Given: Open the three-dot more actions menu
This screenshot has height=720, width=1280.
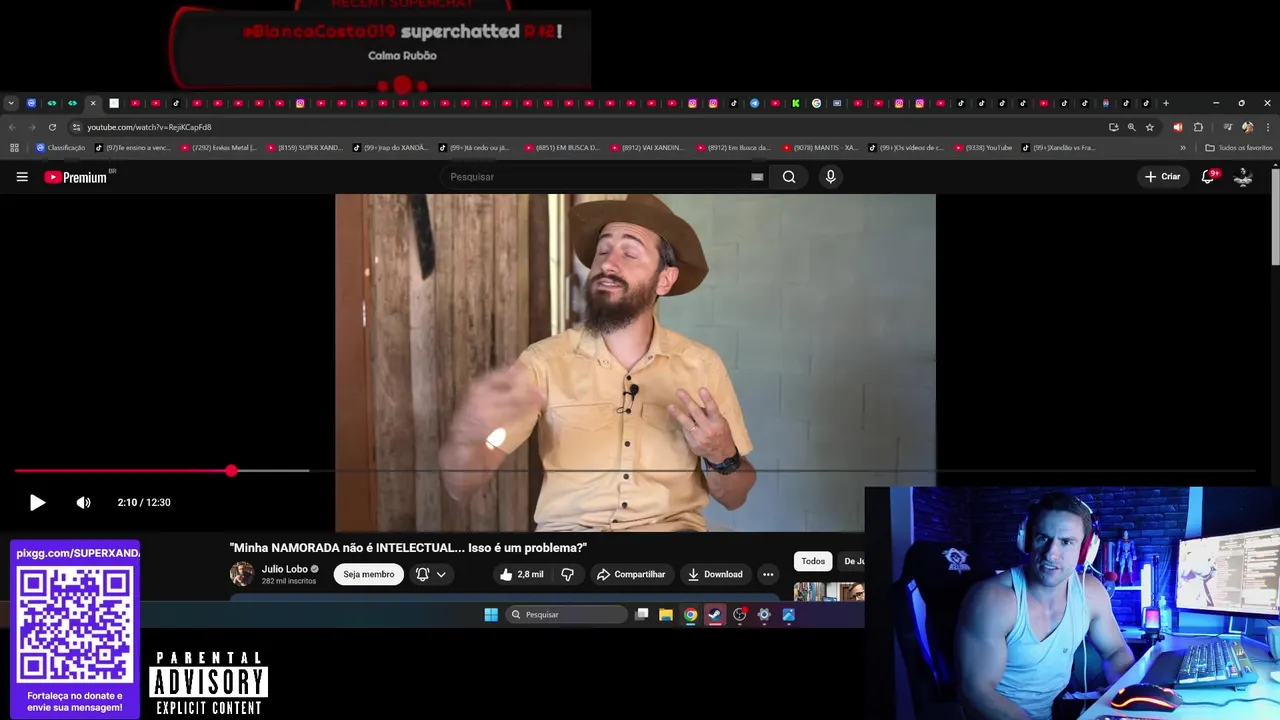Looking at the screenshot, I should [x=768, y=574].
